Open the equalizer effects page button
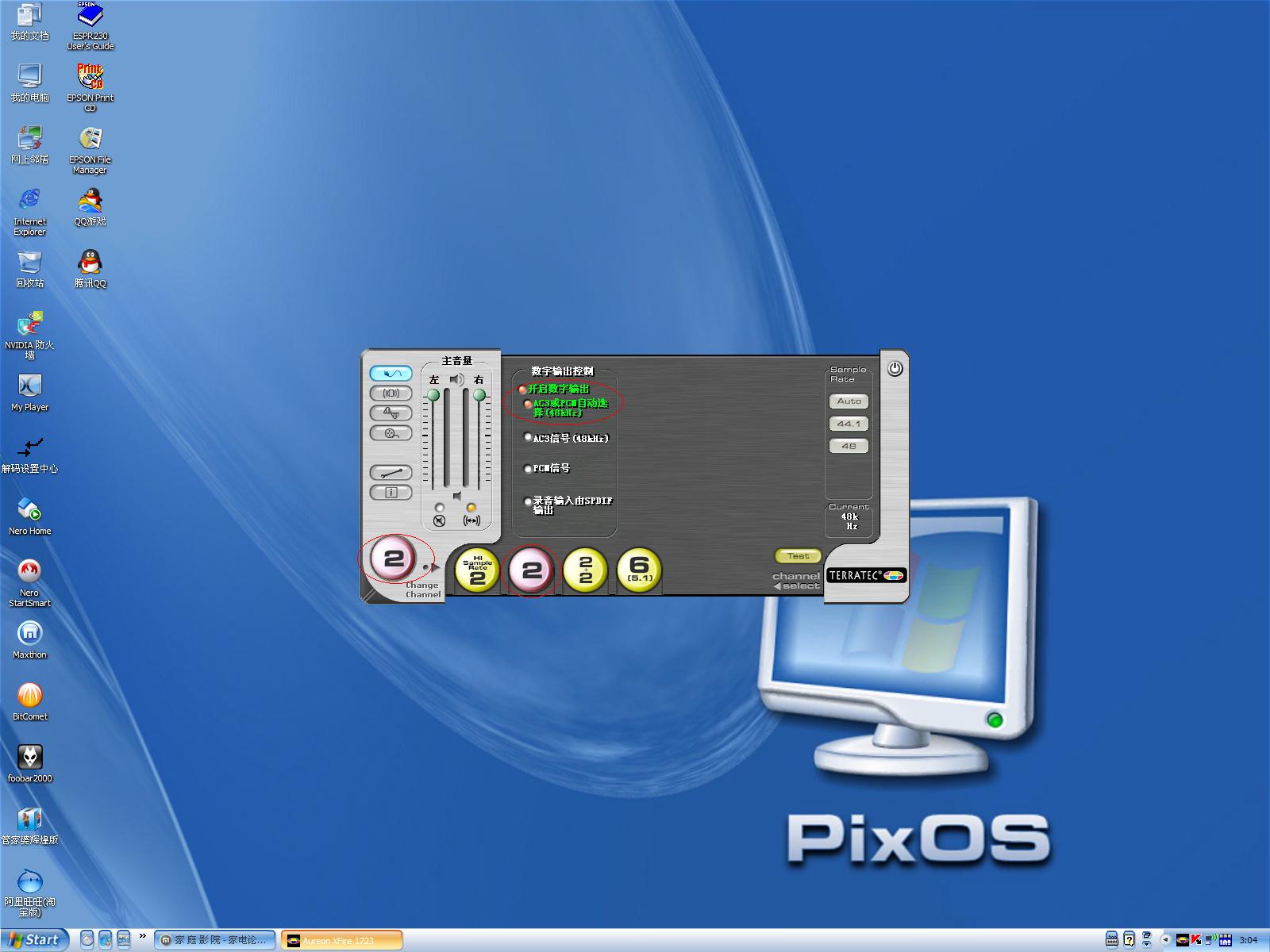1270x952 pixels. point(391,413)
